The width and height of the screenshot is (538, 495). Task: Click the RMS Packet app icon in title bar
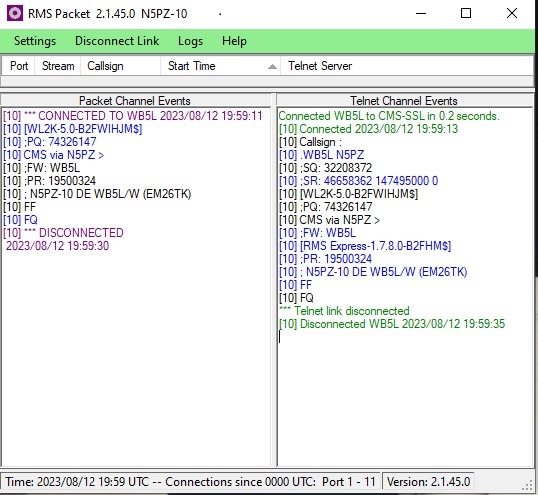tap(15, 14)
